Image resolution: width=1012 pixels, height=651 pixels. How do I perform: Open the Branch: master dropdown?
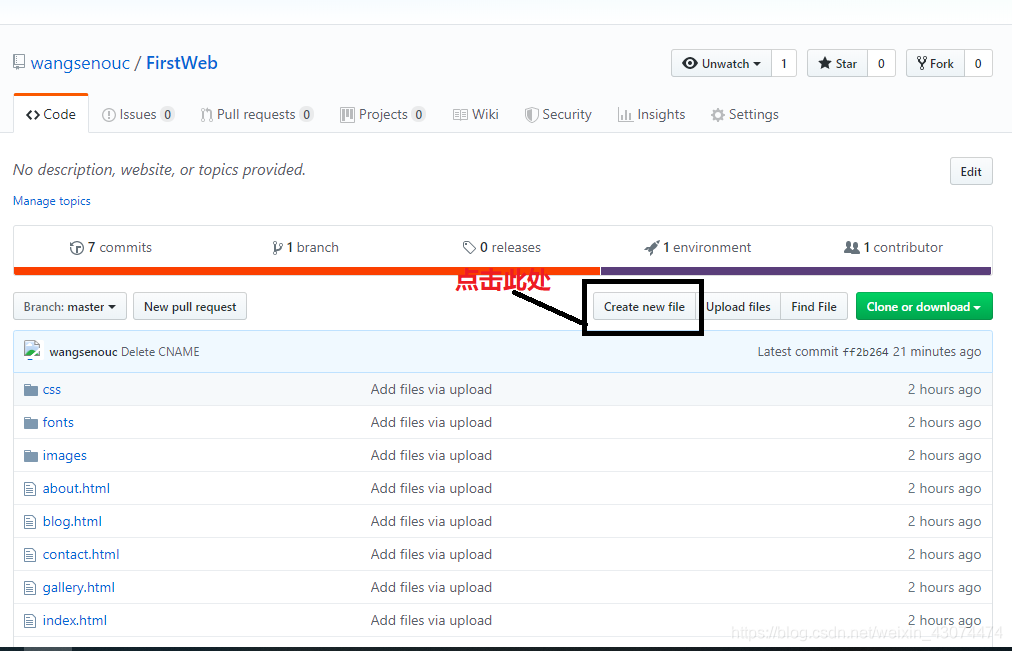coord(70,306)
